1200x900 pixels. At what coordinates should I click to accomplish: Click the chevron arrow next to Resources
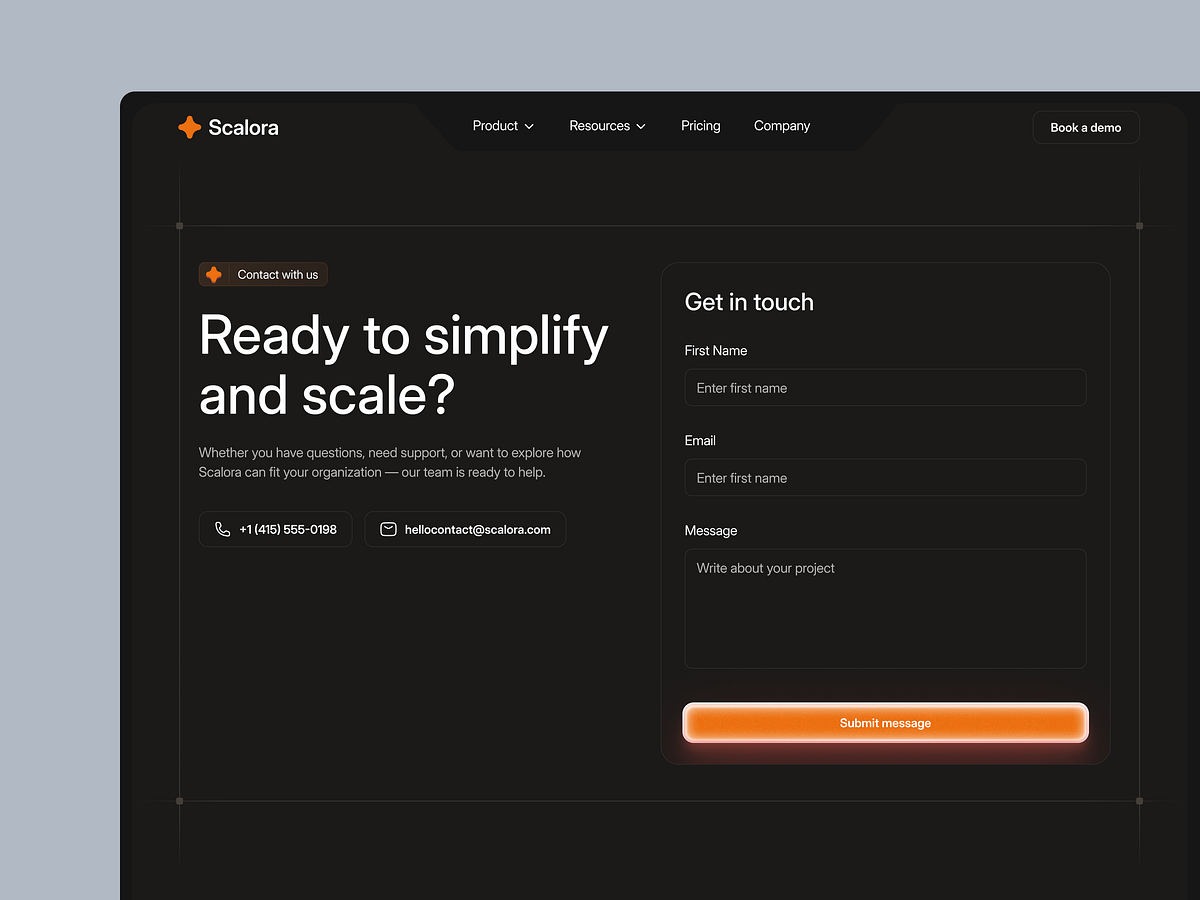pos(640,126)
